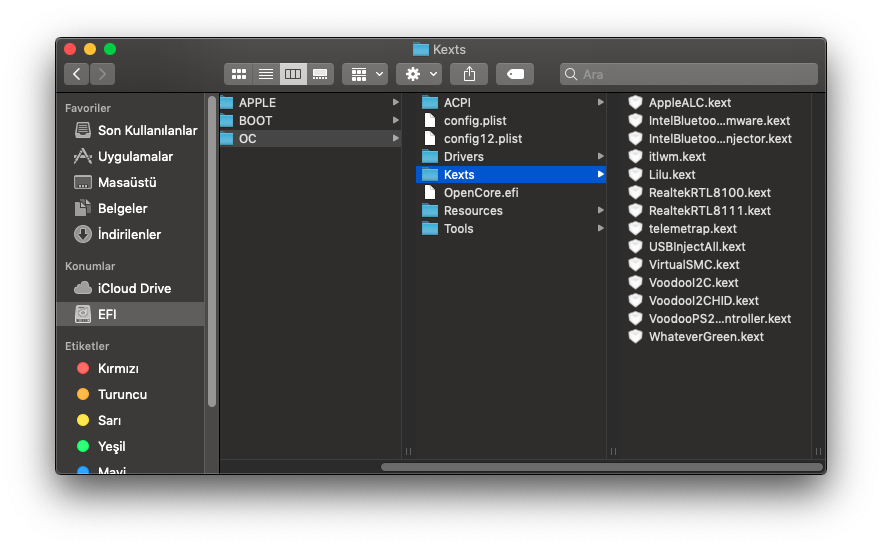Click the horizontal scrollbar at bottom
882x548 pixels.
click(x=600, y=467)
